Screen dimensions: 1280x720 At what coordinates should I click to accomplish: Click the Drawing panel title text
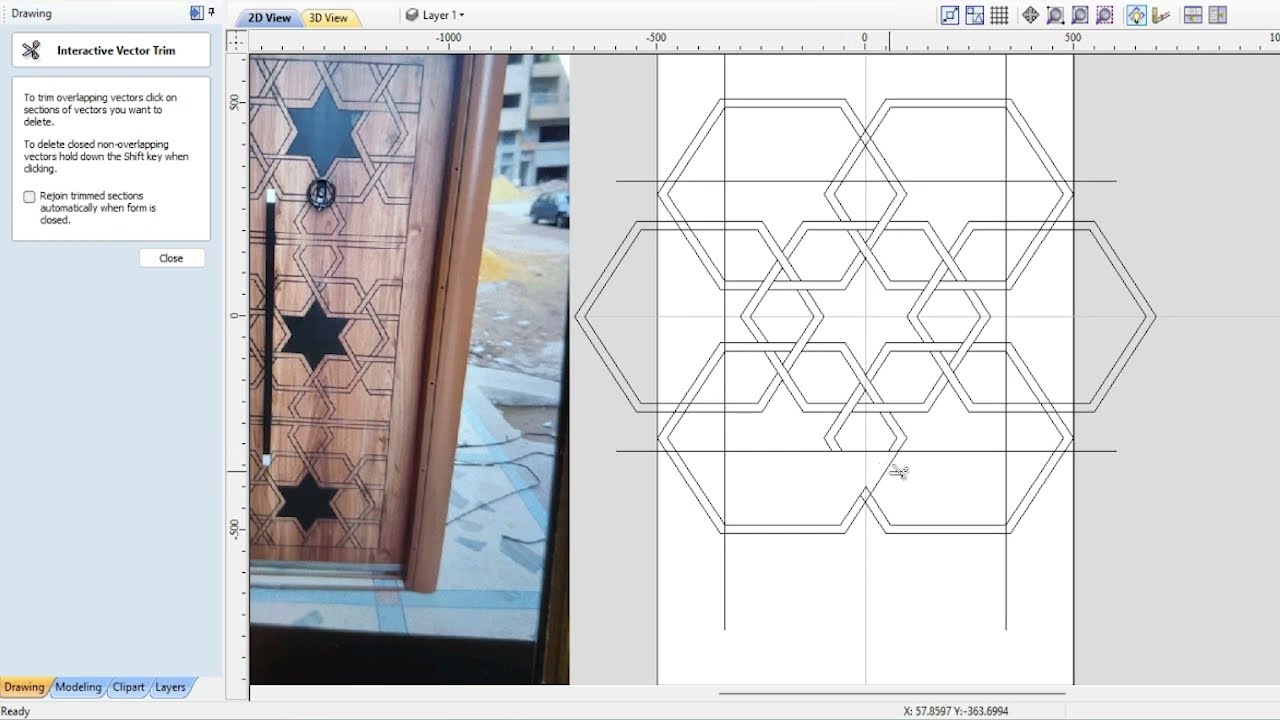coord(32,14)
